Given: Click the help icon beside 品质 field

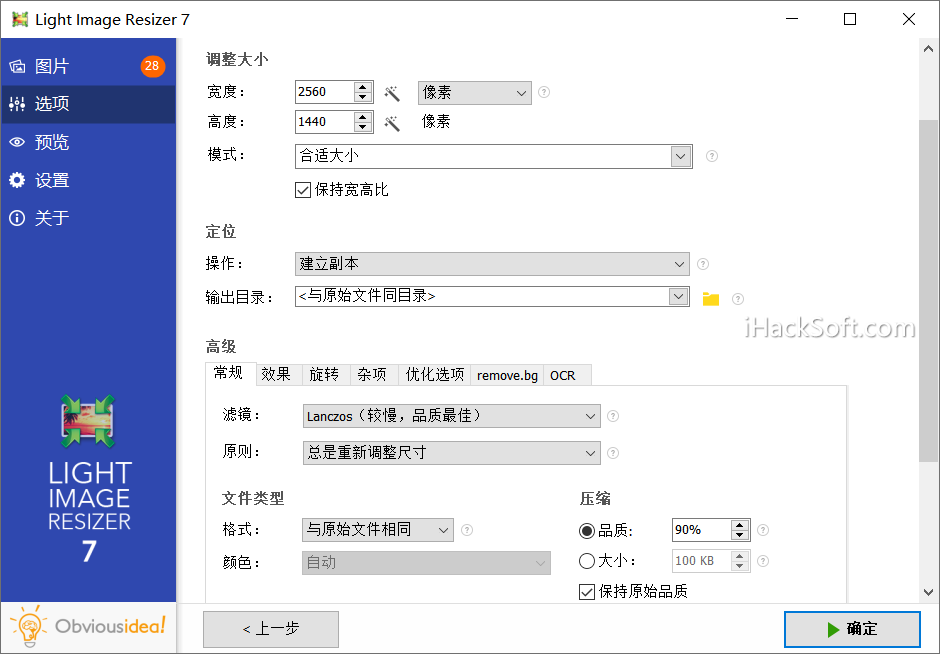Looking at the screenshot, I should [x=763, y=530].
